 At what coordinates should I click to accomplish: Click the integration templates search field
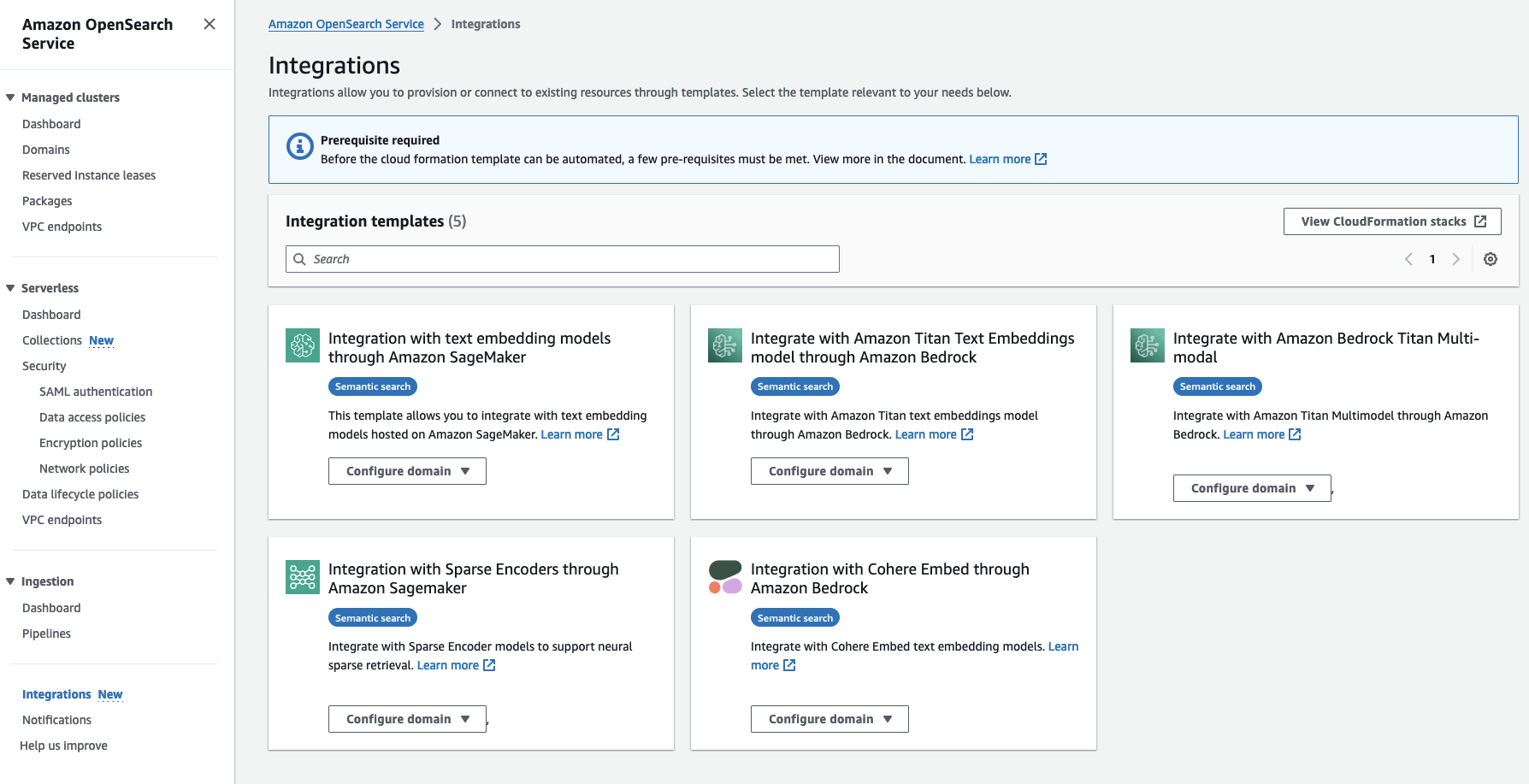[x=563, y=259]
